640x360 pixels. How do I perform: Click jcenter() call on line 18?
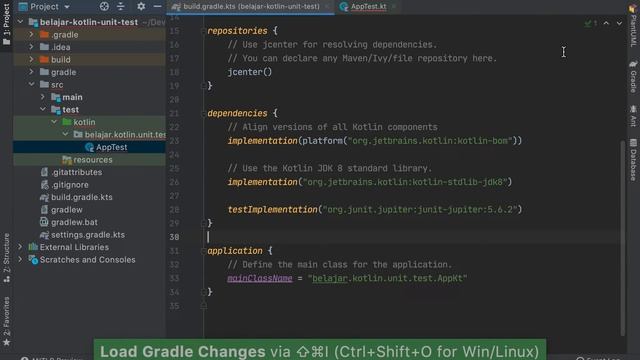coord(249,72)
